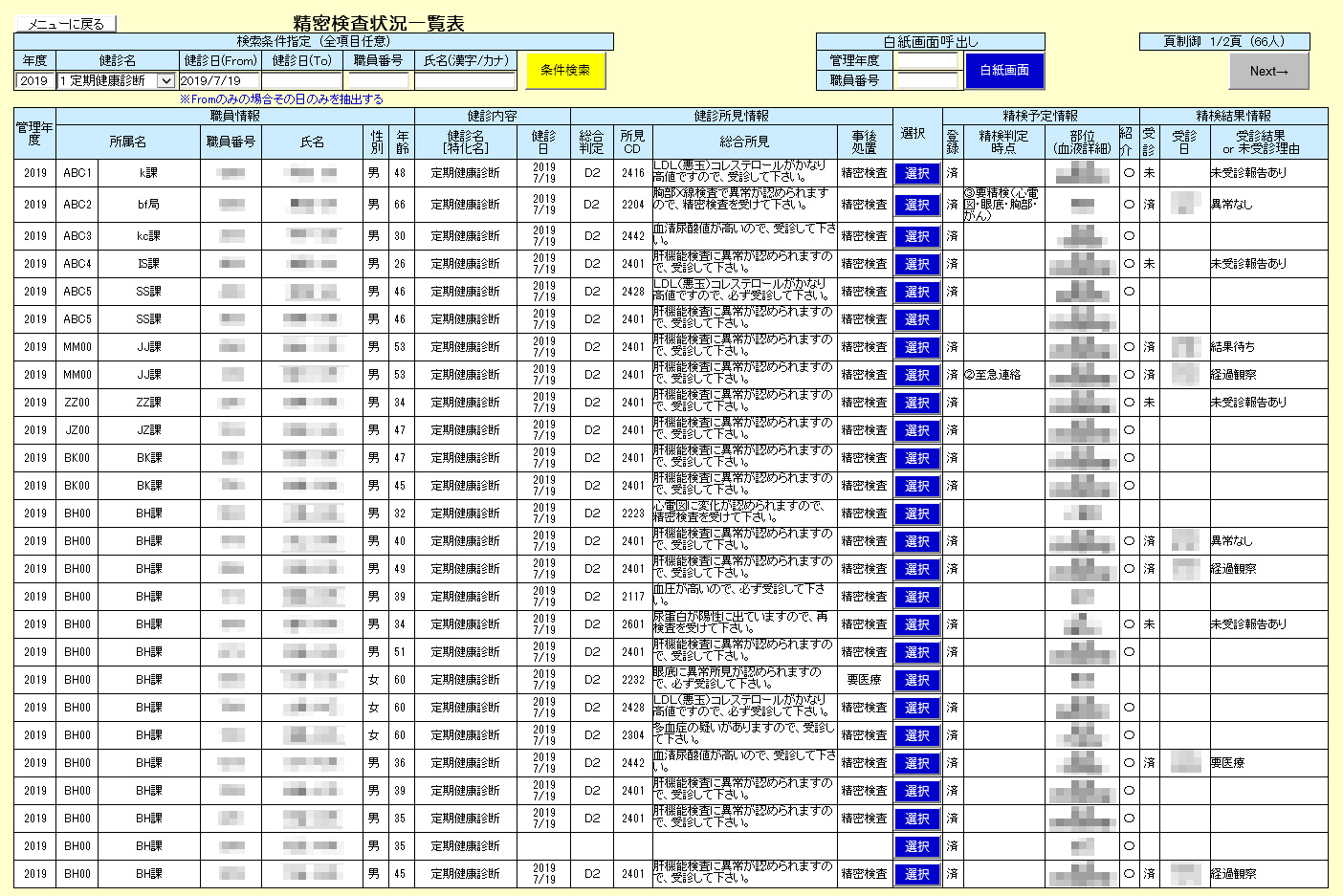Click the 氏名(漢字/カナ) search field
Viewport: 1343px width, 896px height.
[466, 81]
